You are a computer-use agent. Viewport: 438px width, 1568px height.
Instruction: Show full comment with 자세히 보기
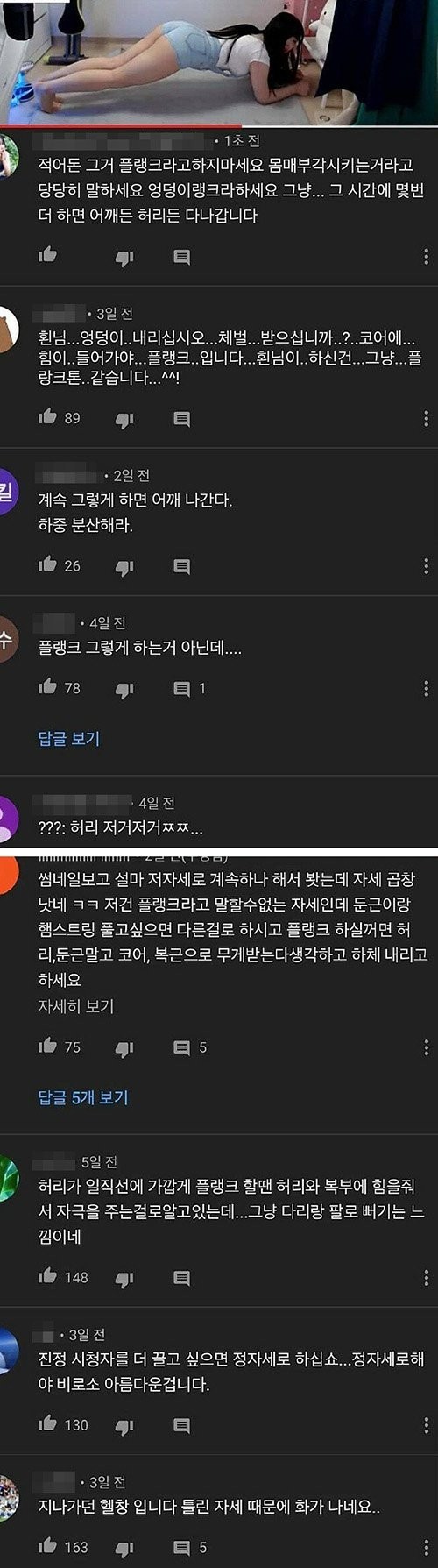(76, 1006)
